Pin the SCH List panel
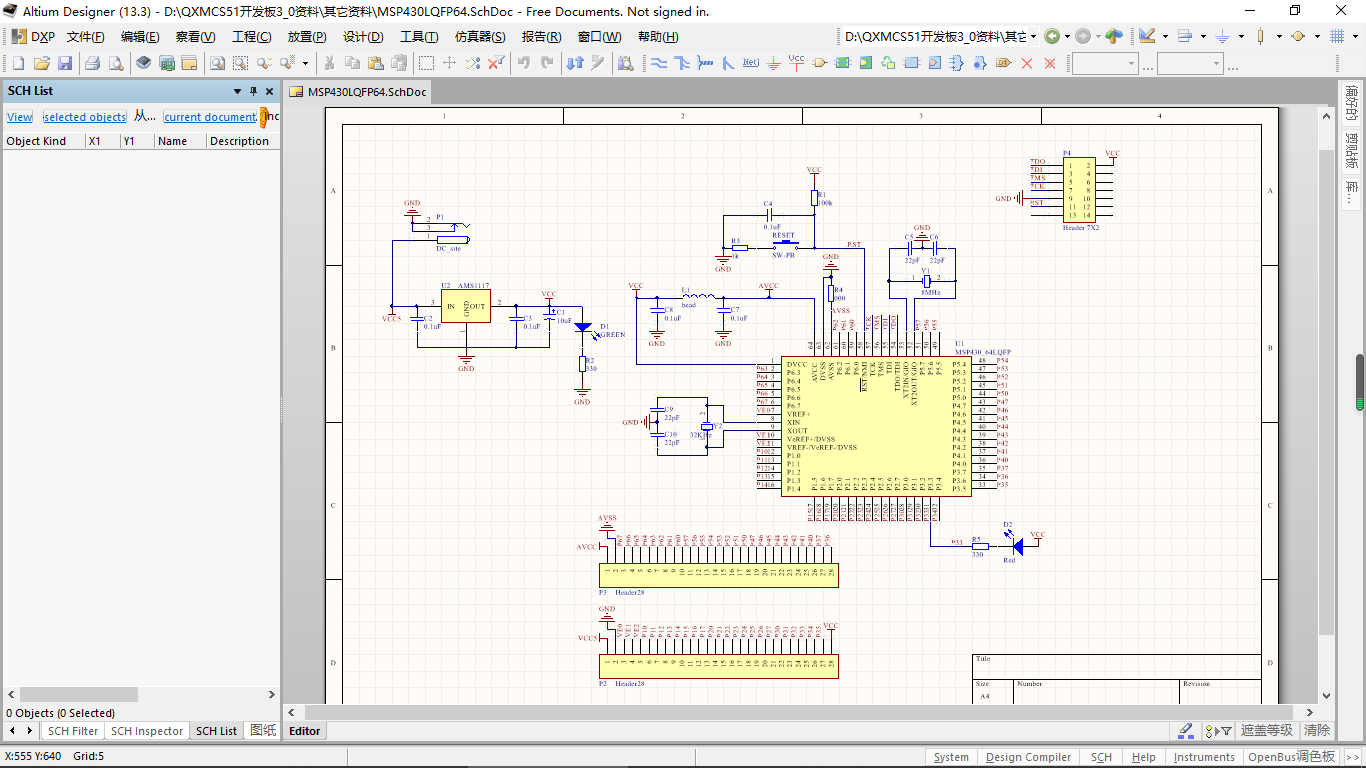This screenshot has height=768, width=1366. 253,91
